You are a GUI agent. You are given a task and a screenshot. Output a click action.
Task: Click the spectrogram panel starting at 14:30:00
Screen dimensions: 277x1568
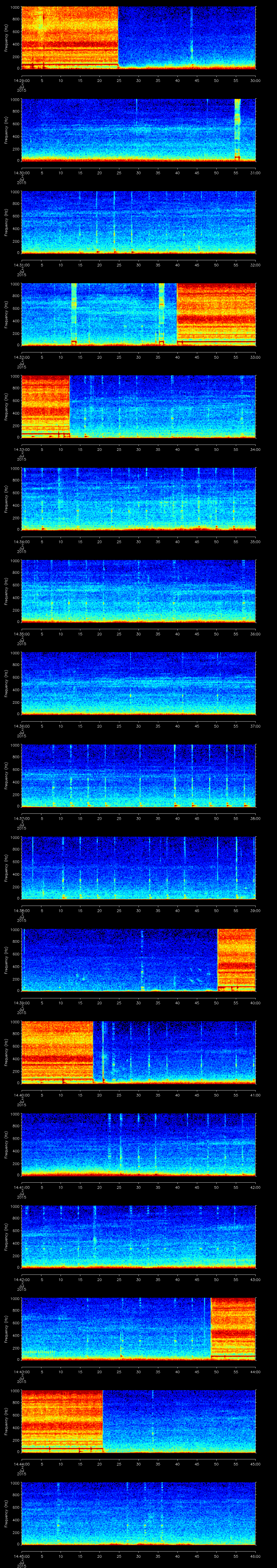(x=138, y=130)
